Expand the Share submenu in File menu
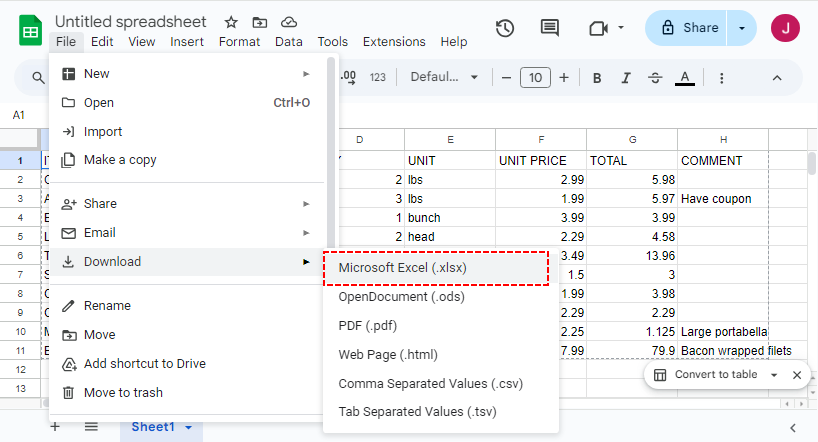 click(188, 204)
